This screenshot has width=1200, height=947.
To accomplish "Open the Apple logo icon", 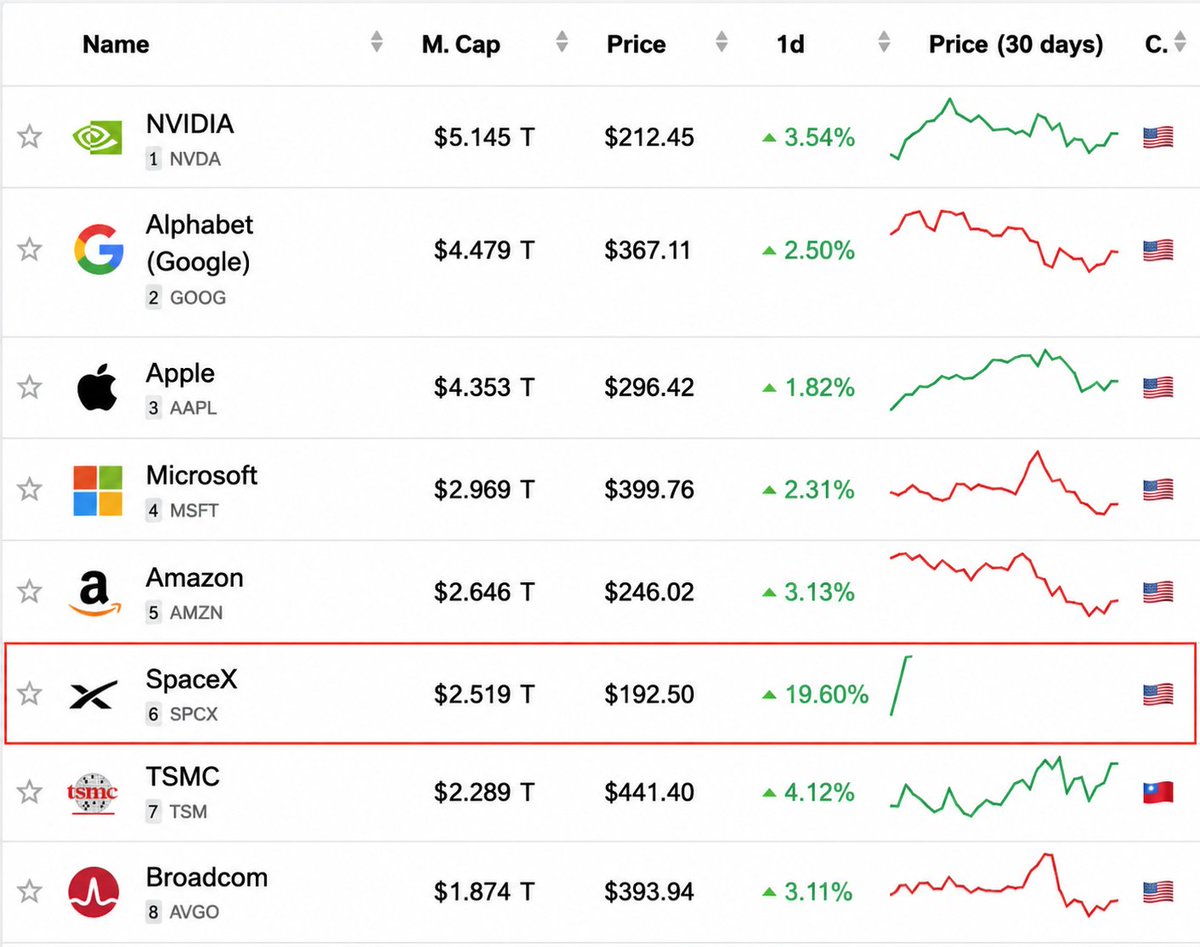I will point(97,387).
